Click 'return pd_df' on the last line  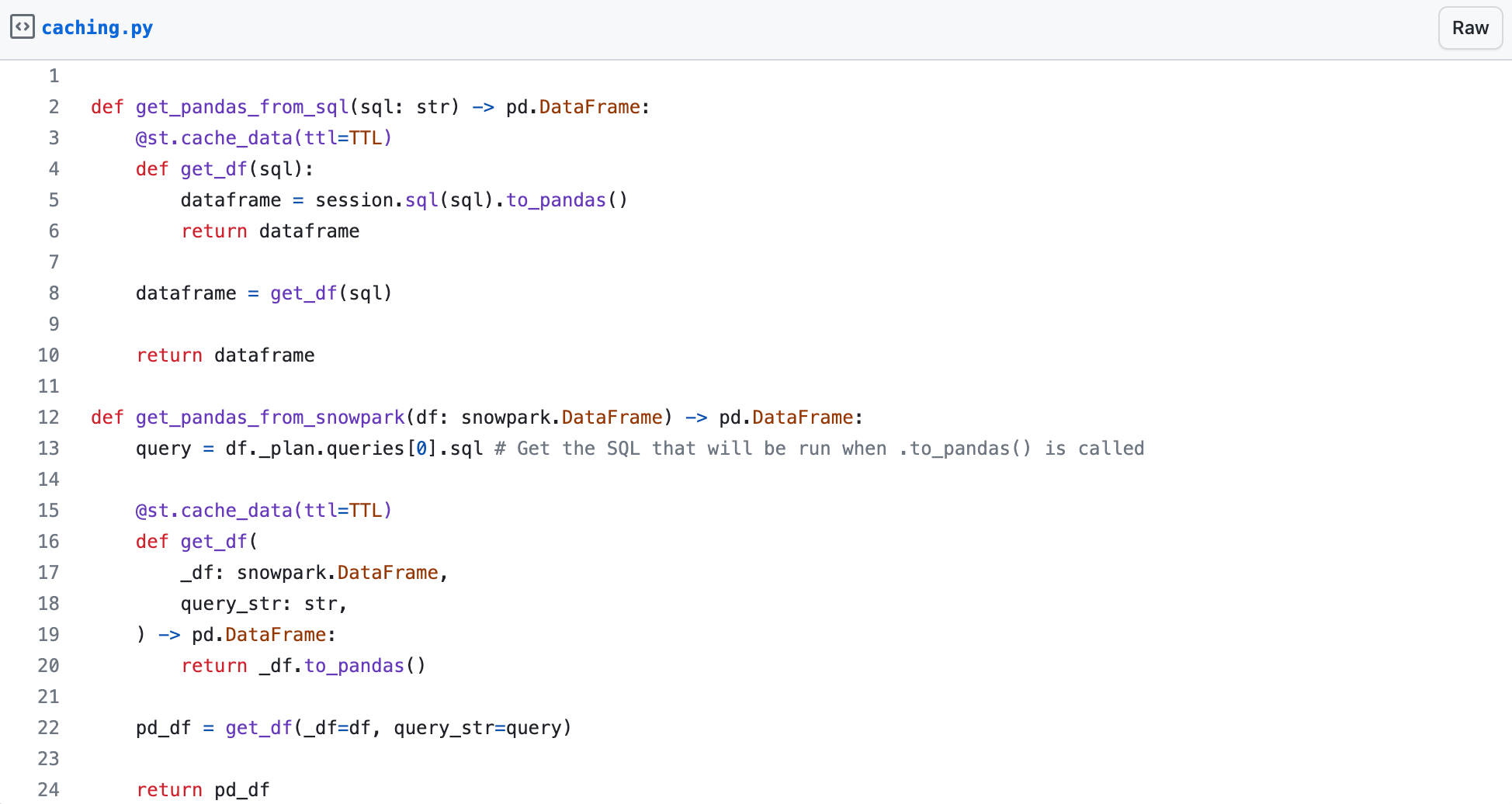click(x=203, y=790)
